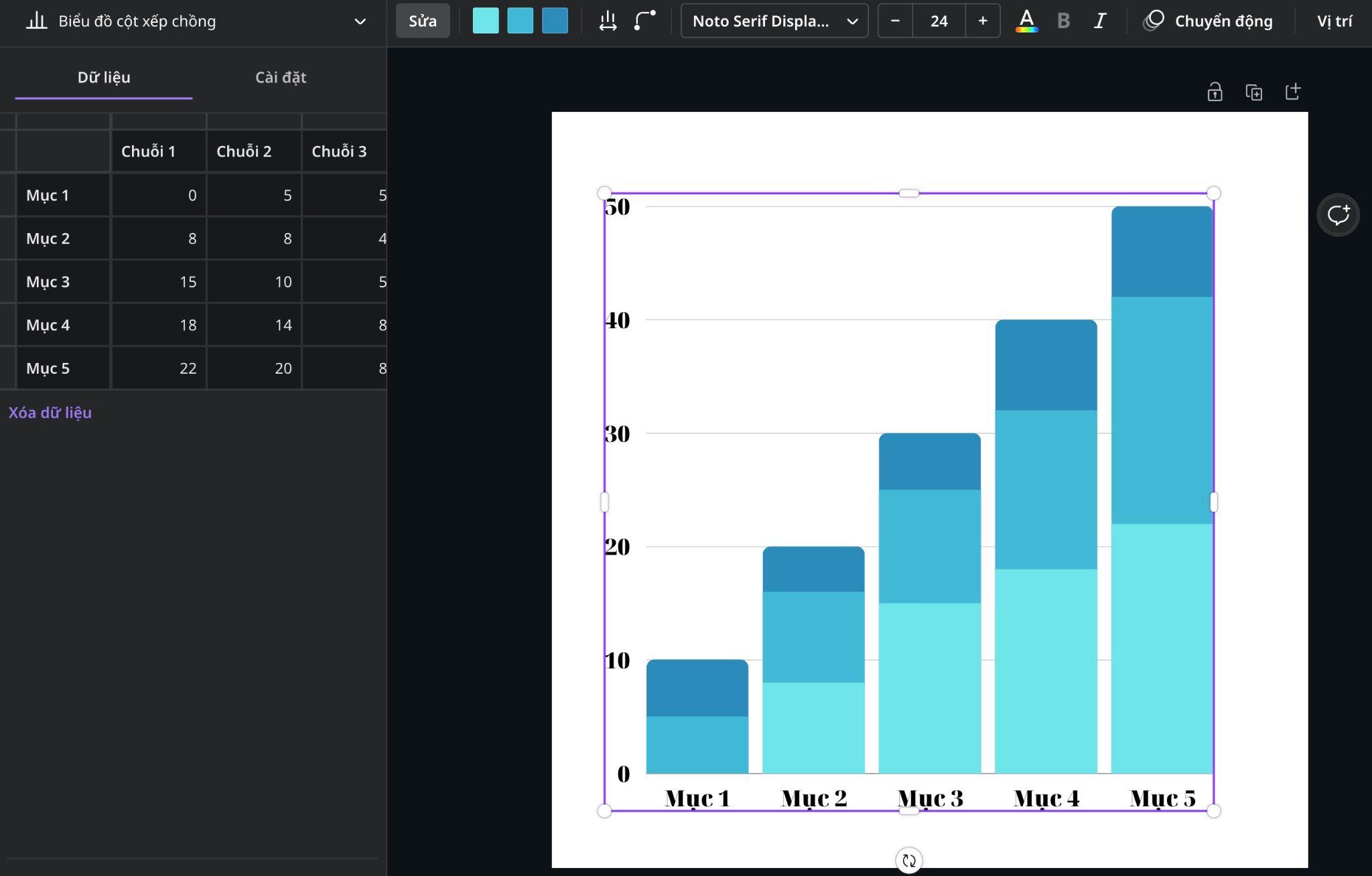Screen dimensions: 1372x876
Task: Select the Mục 1 row label cell
Action: [x=63, y=196]
